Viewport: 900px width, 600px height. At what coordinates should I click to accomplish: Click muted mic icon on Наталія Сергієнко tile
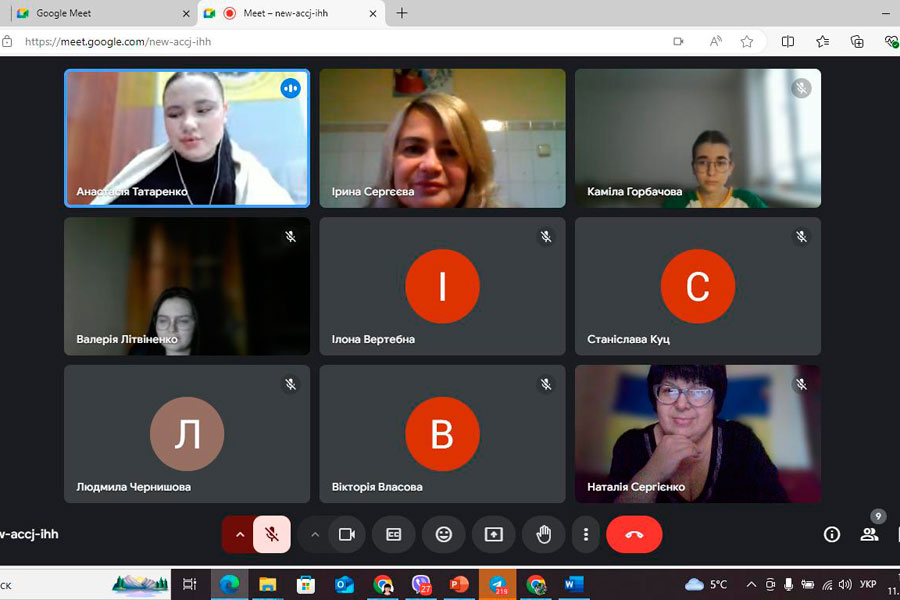point(801,384)
